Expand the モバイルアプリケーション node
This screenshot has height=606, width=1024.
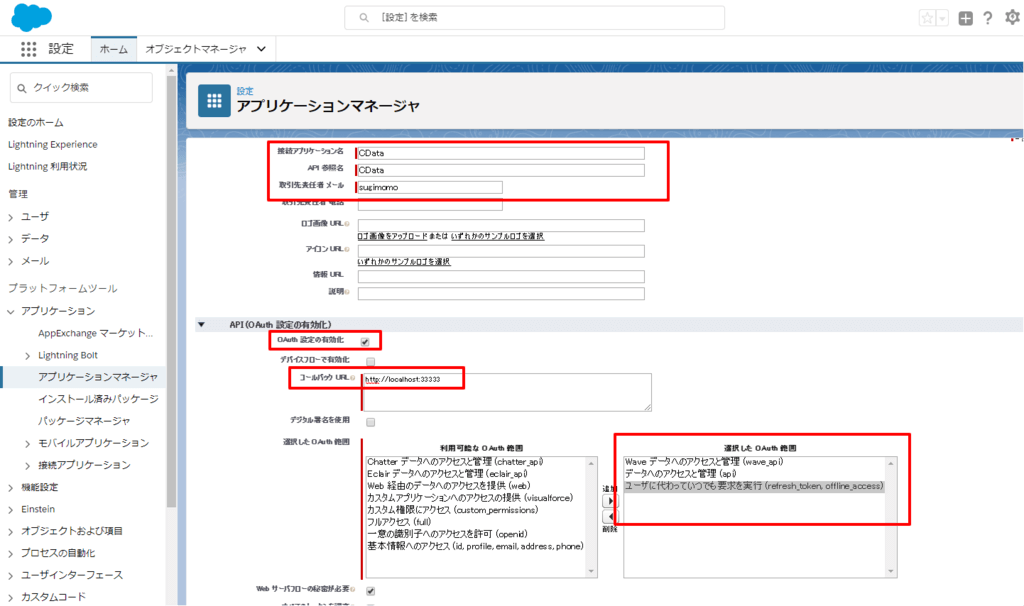pos(27,443)
